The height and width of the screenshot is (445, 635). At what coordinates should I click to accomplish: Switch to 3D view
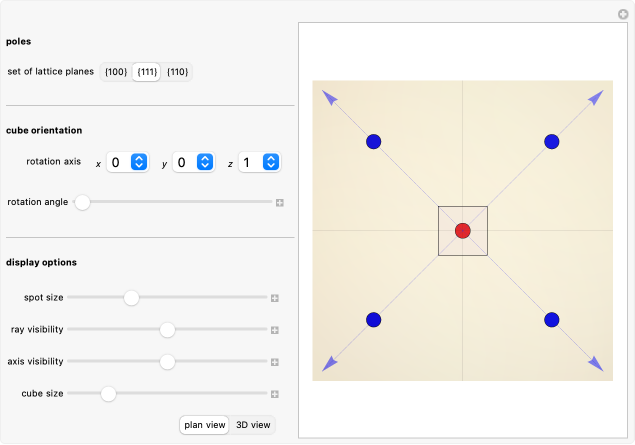[x=252, y=425]
